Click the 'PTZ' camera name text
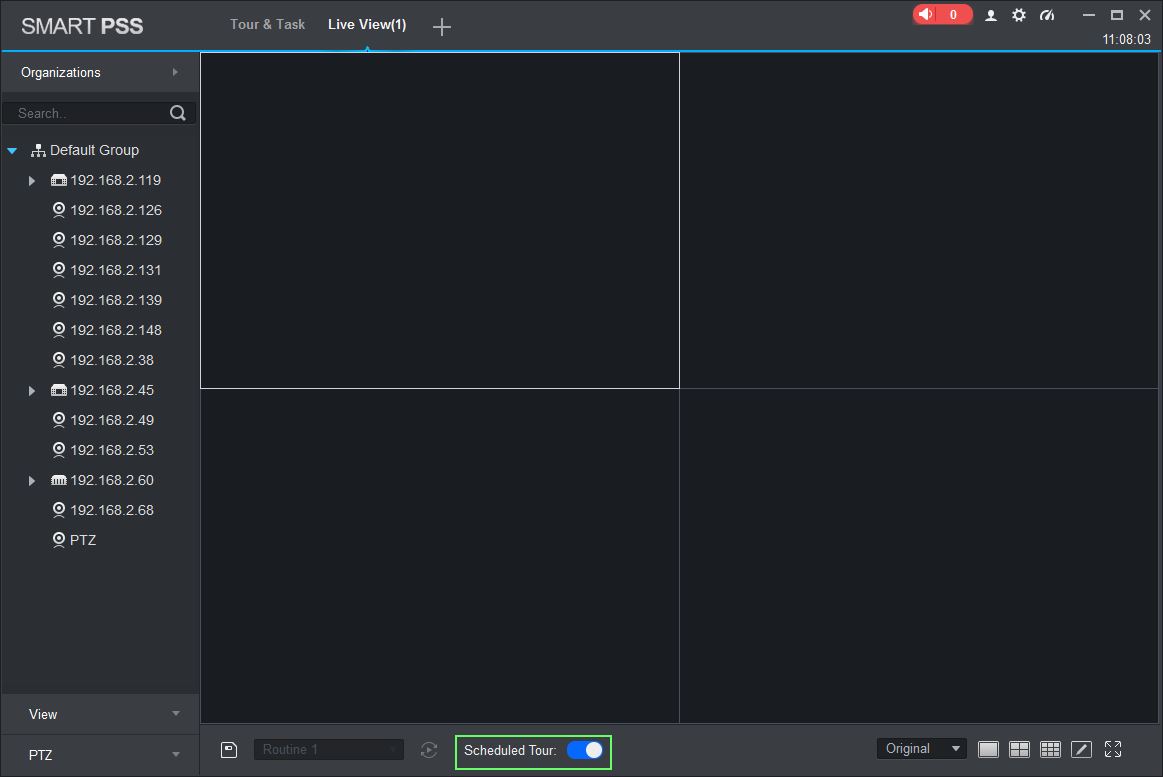This screenshot has height=777, width=1163. [x=83, y=540]
